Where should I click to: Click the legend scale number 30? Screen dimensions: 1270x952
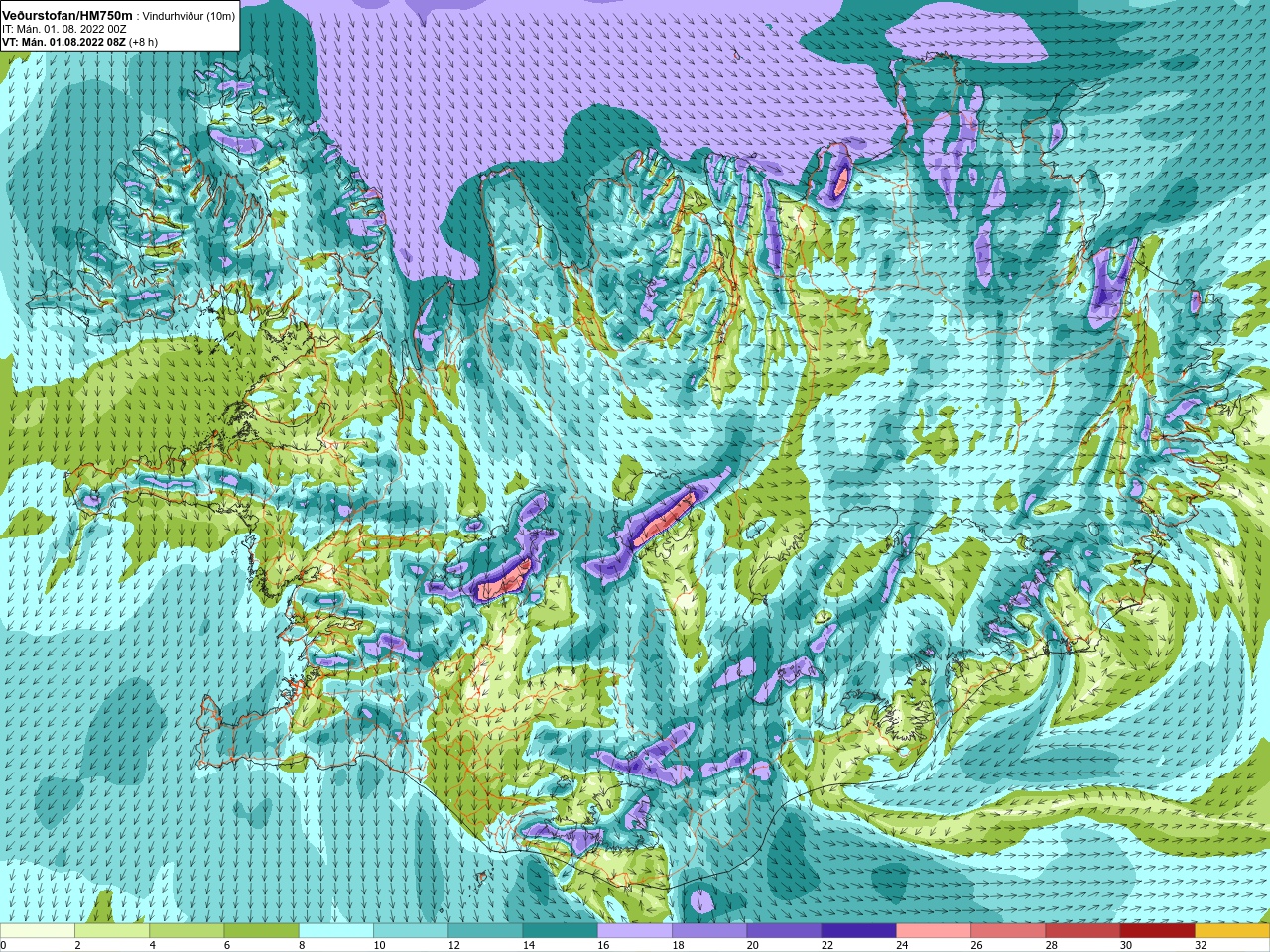click(x=1126, y=945)
